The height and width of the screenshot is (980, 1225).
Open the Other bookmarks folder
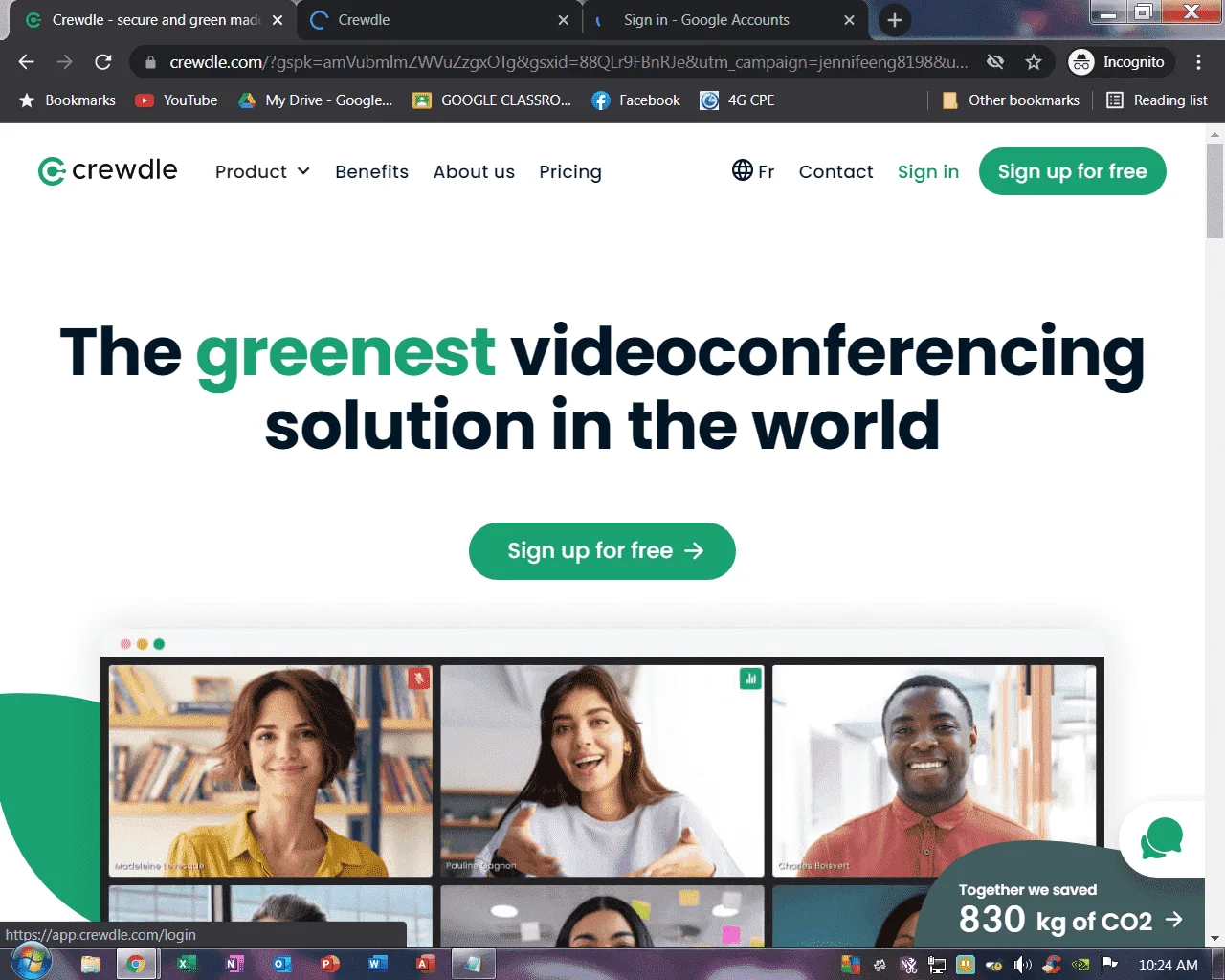click(x=1011, y=100)
